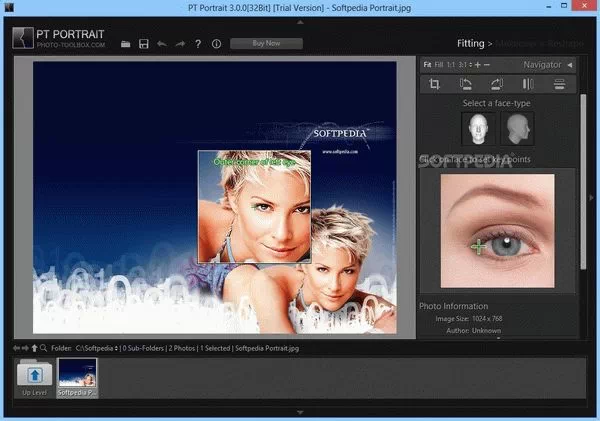
Task: Collapse the bottom filmstrip panel arrow
Action: point(299,411)
